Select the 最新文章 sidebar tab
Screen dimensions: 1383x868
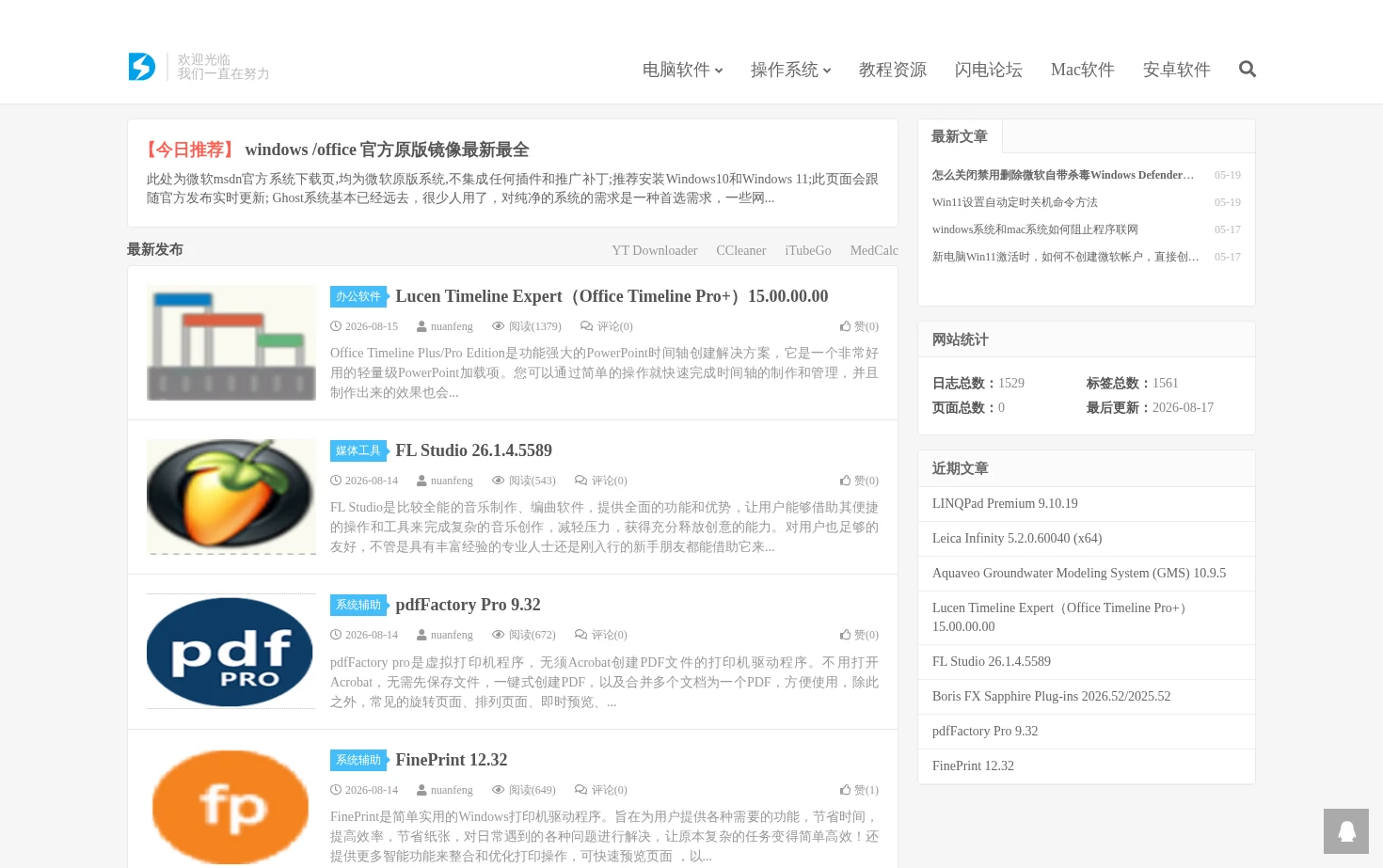click(960, 136)
